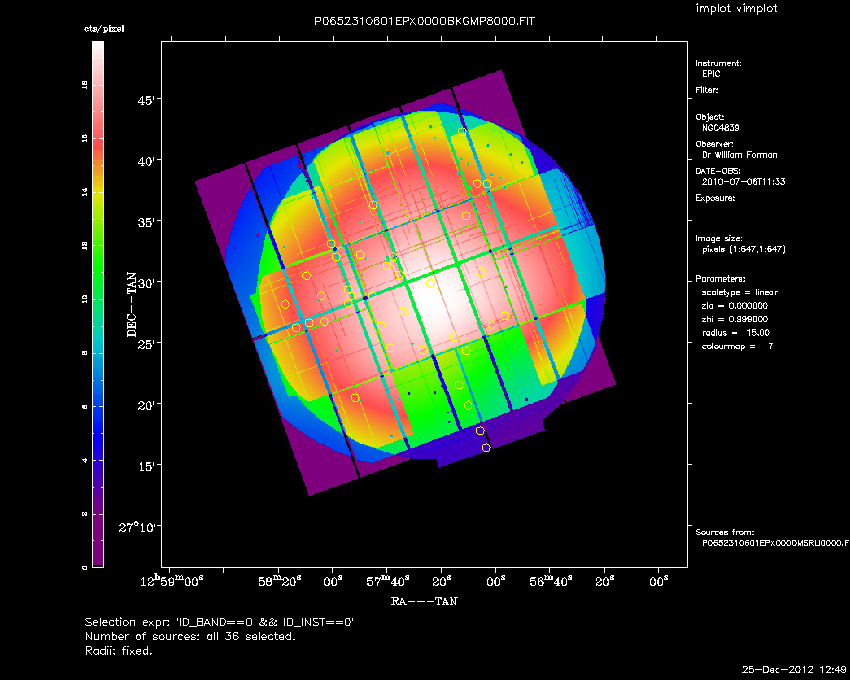Screen dimensions: 850x680
Task: Click the 58m20s right ascension label
Action: point(279,581)
